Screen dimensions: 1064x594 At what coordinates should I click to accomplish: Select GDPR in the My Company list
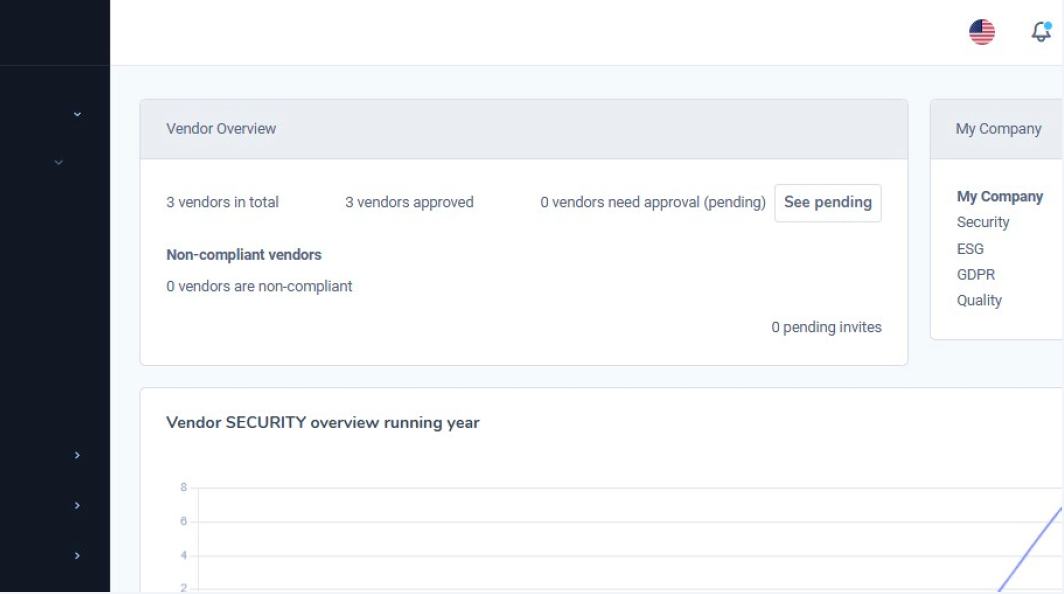(975, 275)
